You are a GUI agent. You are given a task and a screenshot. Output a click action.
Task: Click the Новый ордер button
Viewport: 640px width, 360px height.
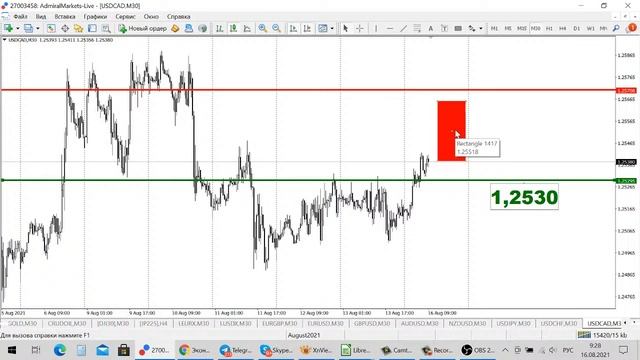[x=142, y=28]
